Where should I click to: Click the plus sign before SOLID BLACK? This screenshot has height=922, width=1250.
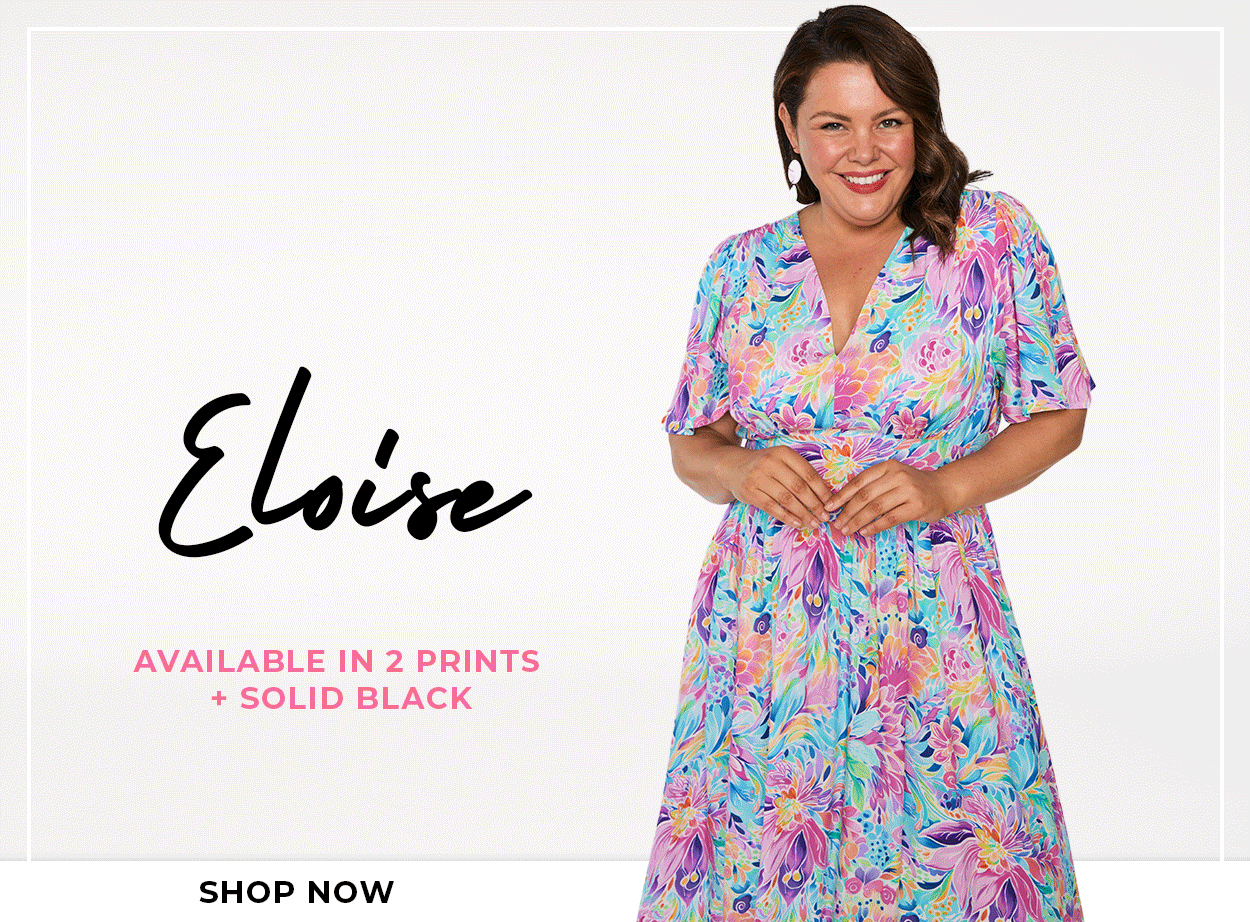point(220,698)
